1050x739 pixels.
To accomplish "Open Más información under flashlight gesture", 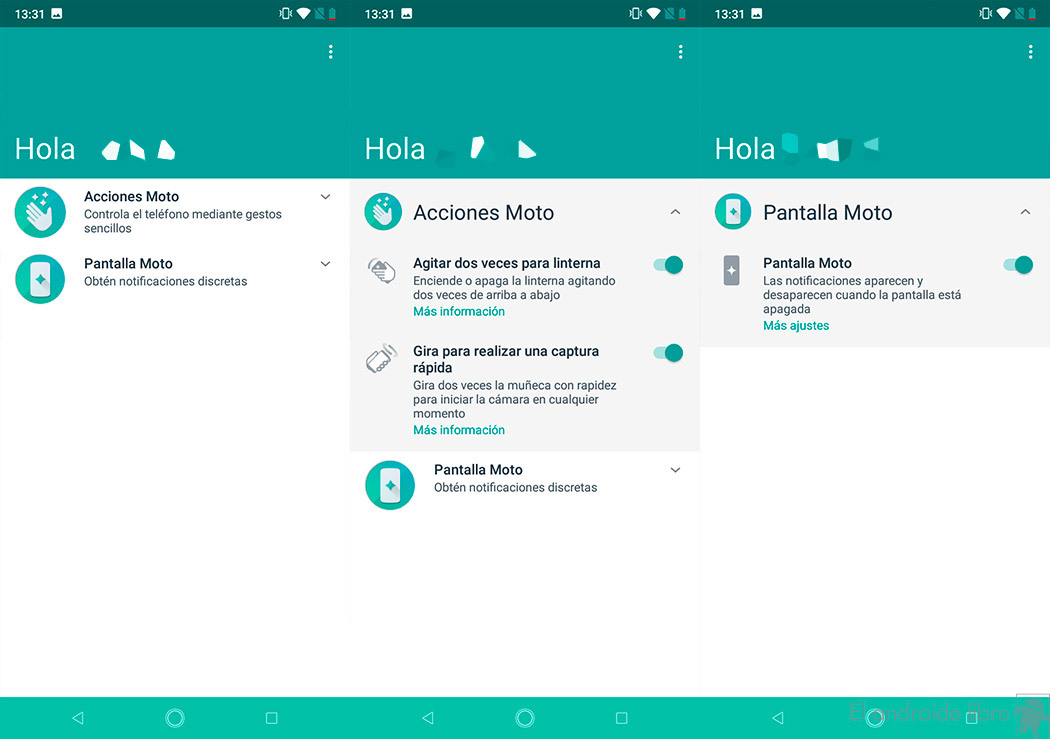I will coord(459,311).
